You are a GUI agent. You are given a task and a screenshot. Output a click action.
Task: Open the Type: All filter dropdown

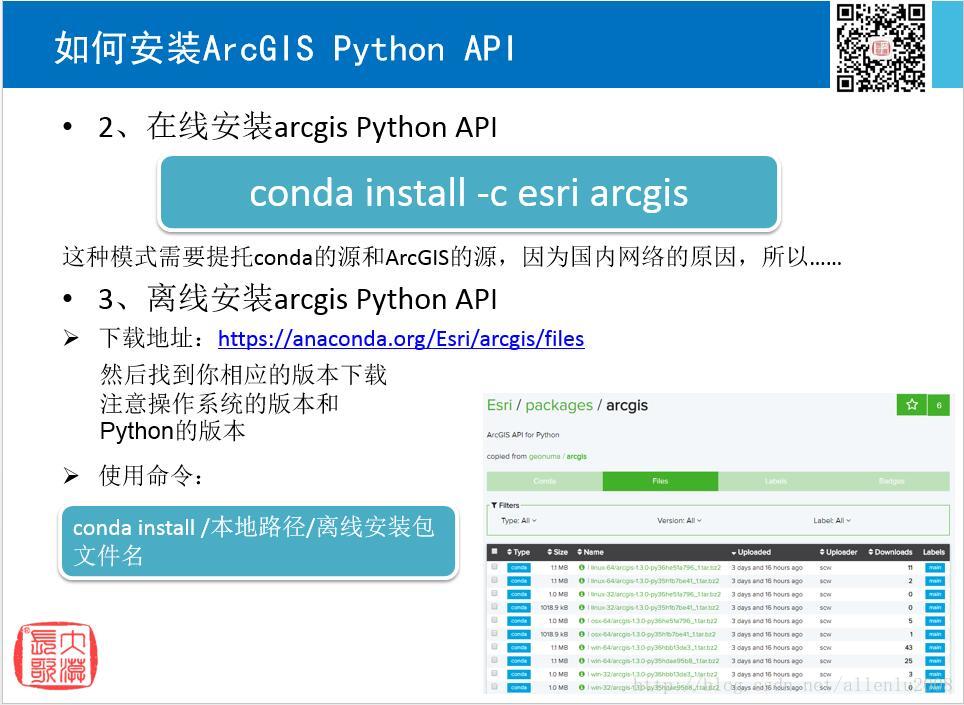519,521
